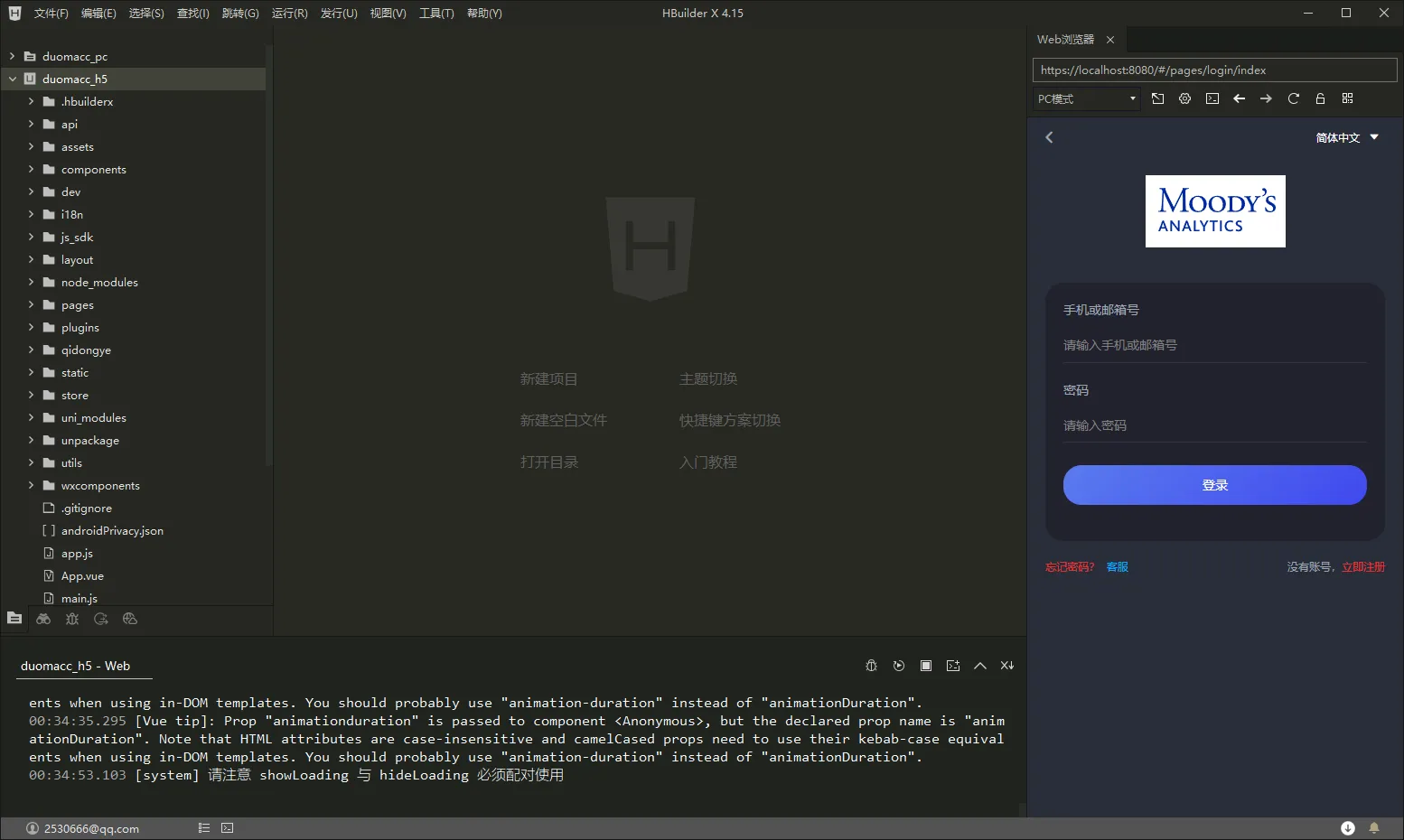Open the PC模式 device mode dropdown
1404x840 pixels.
[x=1086, y=98]
